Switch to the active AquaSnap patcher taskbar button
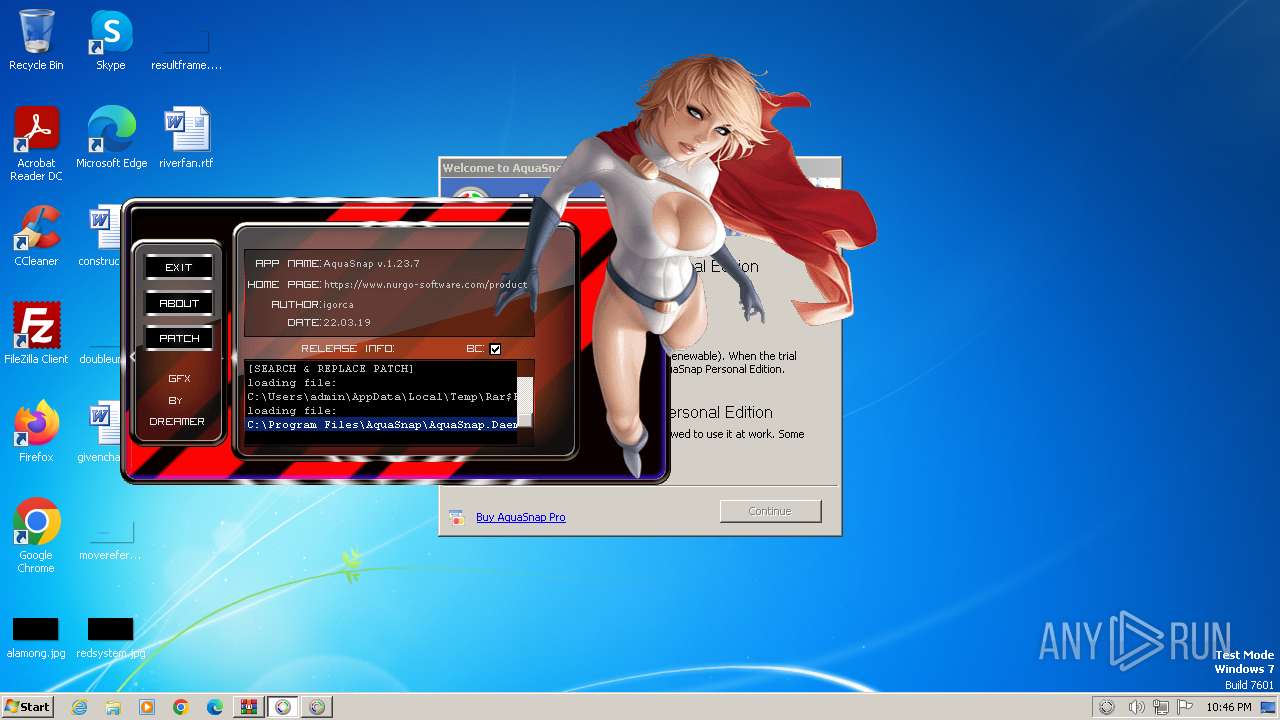1280x720 pixels. [x=283, y=707]
